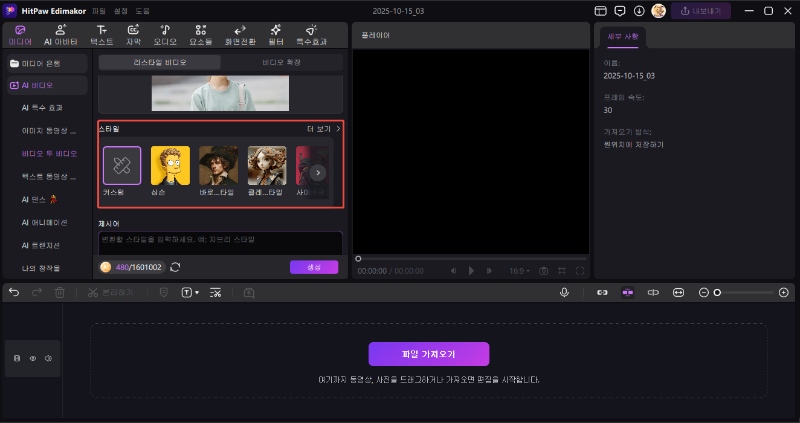The image size is (800, 423).
Task: Switch to the 비디오 확장 tab
Action: click(x=283, y=62)
